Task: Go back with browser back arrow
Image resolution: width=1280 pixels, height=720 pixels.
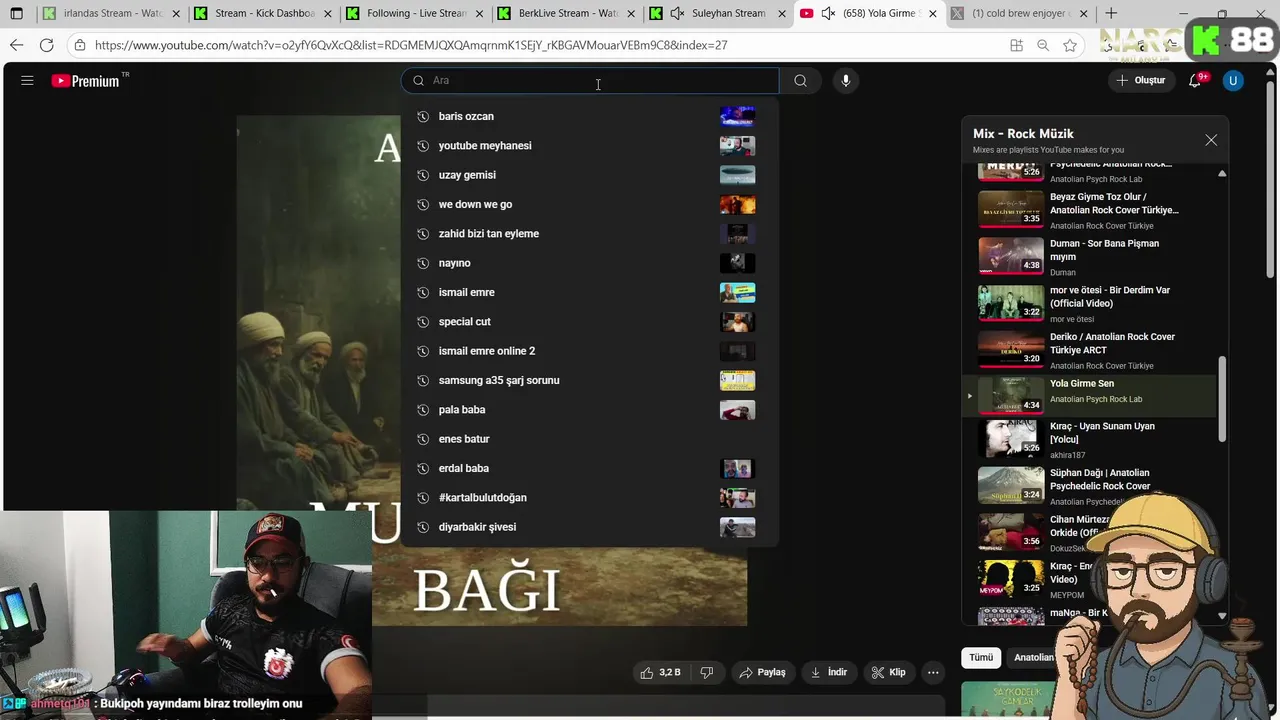Action: (16, 45)
